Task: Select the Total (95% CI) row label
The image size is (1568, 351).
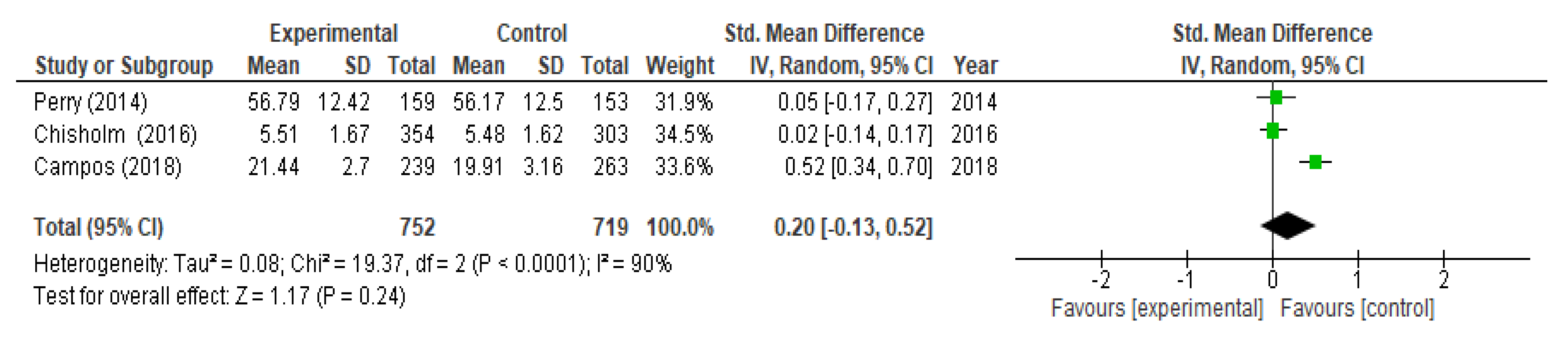Action: (99, 227)
